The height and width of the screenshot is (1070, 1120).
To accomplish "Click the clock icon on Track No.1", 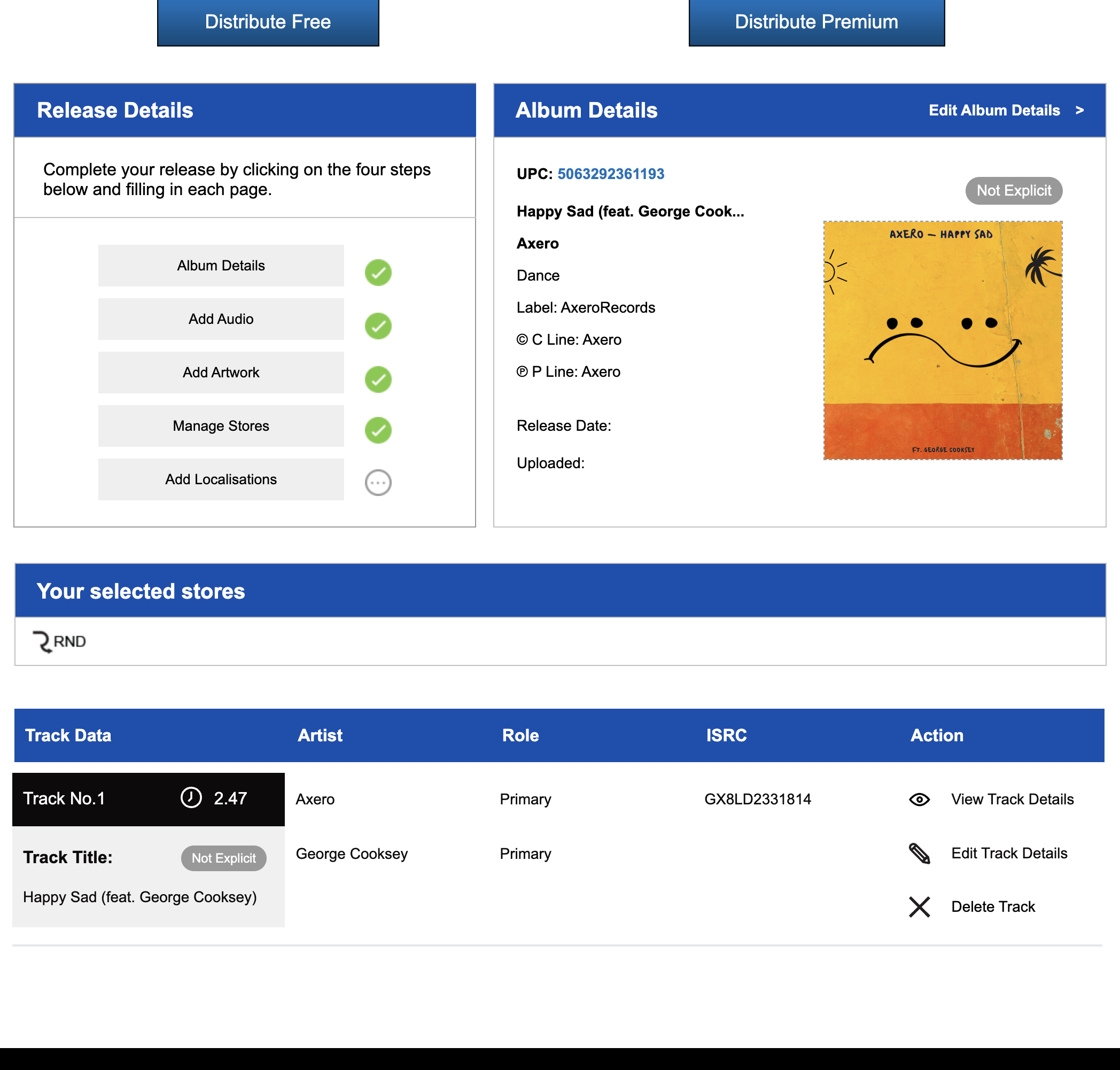I will 191,797.
